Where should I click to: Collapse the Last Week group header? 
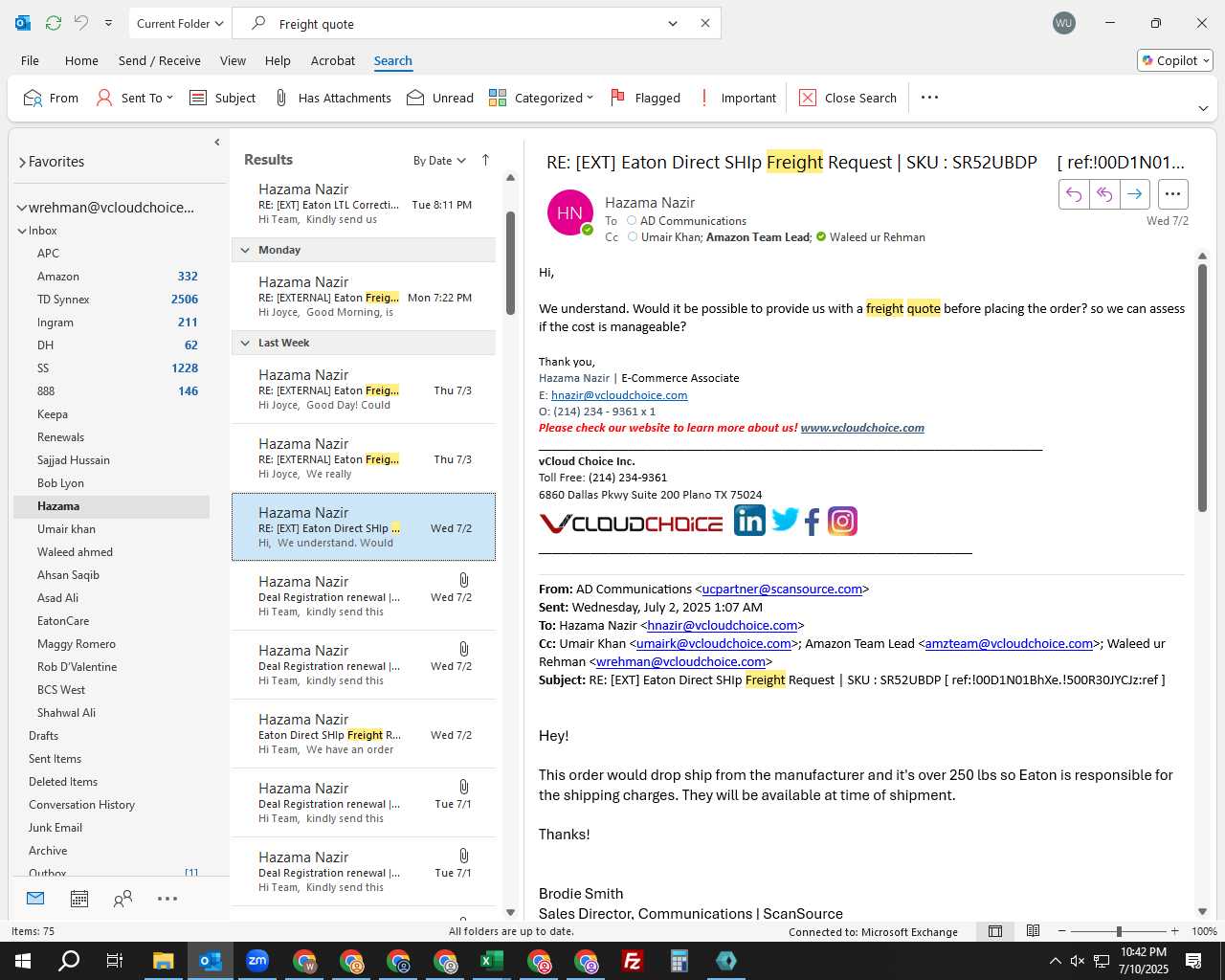pos(364,343)
